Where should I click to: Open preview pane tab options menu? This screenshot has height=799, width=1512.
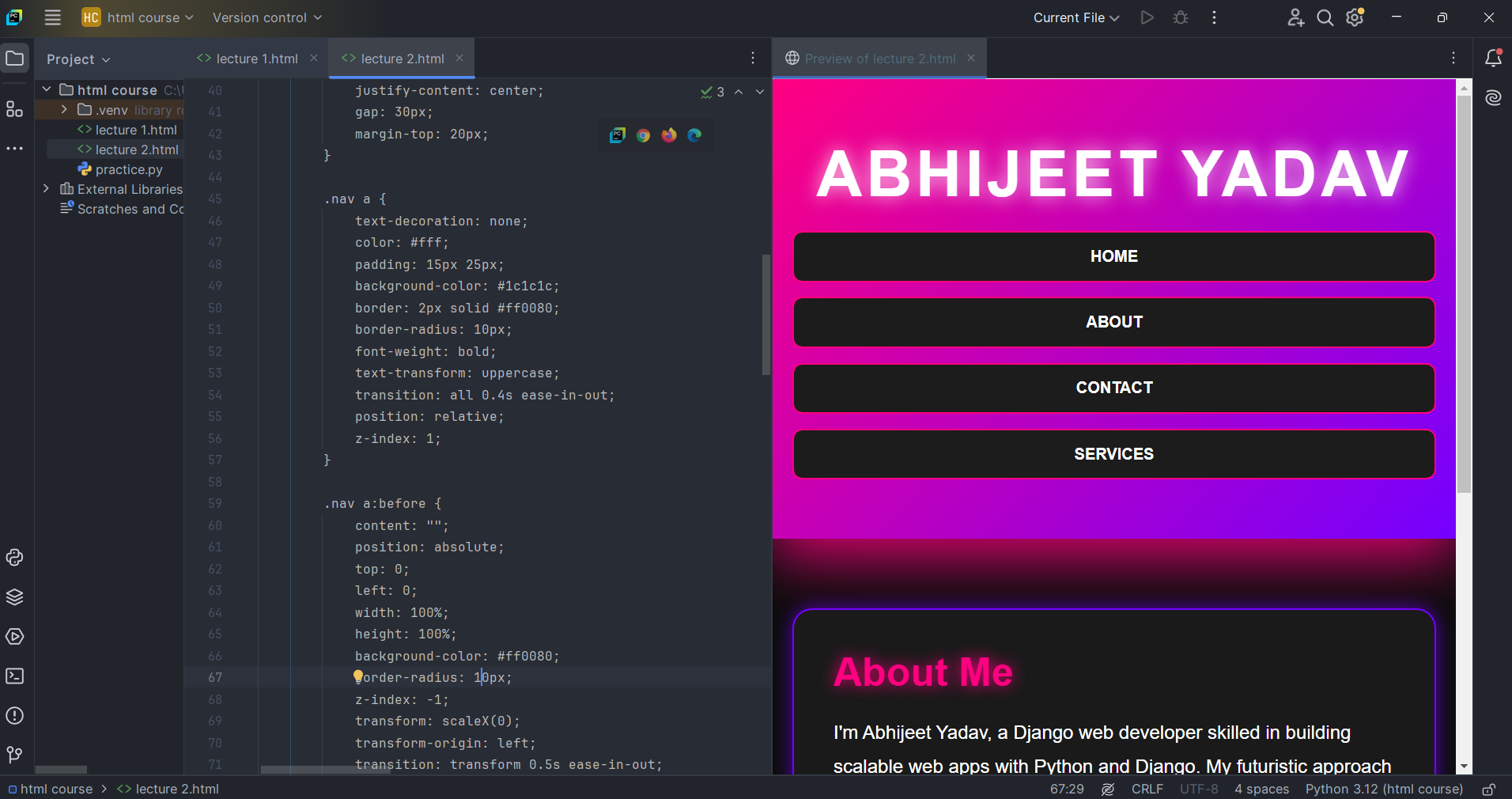click(x=1453, y=59)
